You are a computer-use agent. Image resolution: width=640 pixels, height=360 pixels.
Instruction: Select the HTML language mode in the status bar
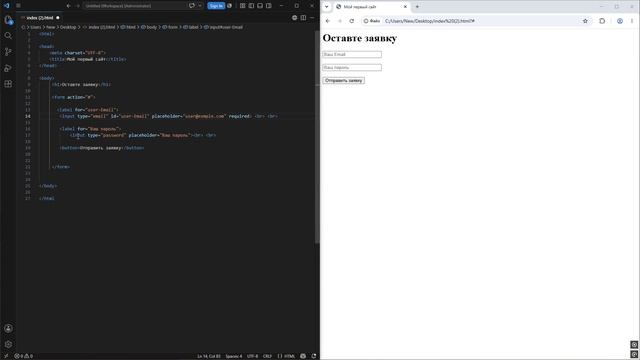tap(286, 356)
